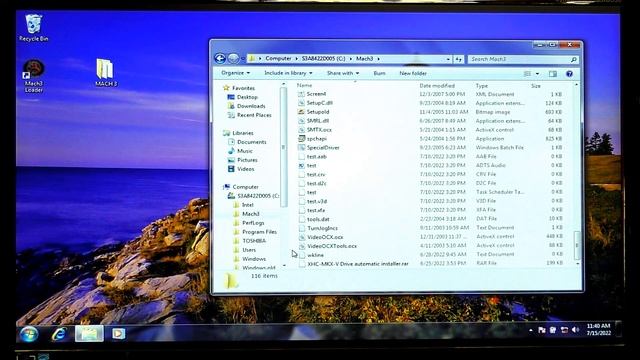640x360 pixels.
Task: Select Libraries in the navigation pane
Action: [x=243, y=133]
